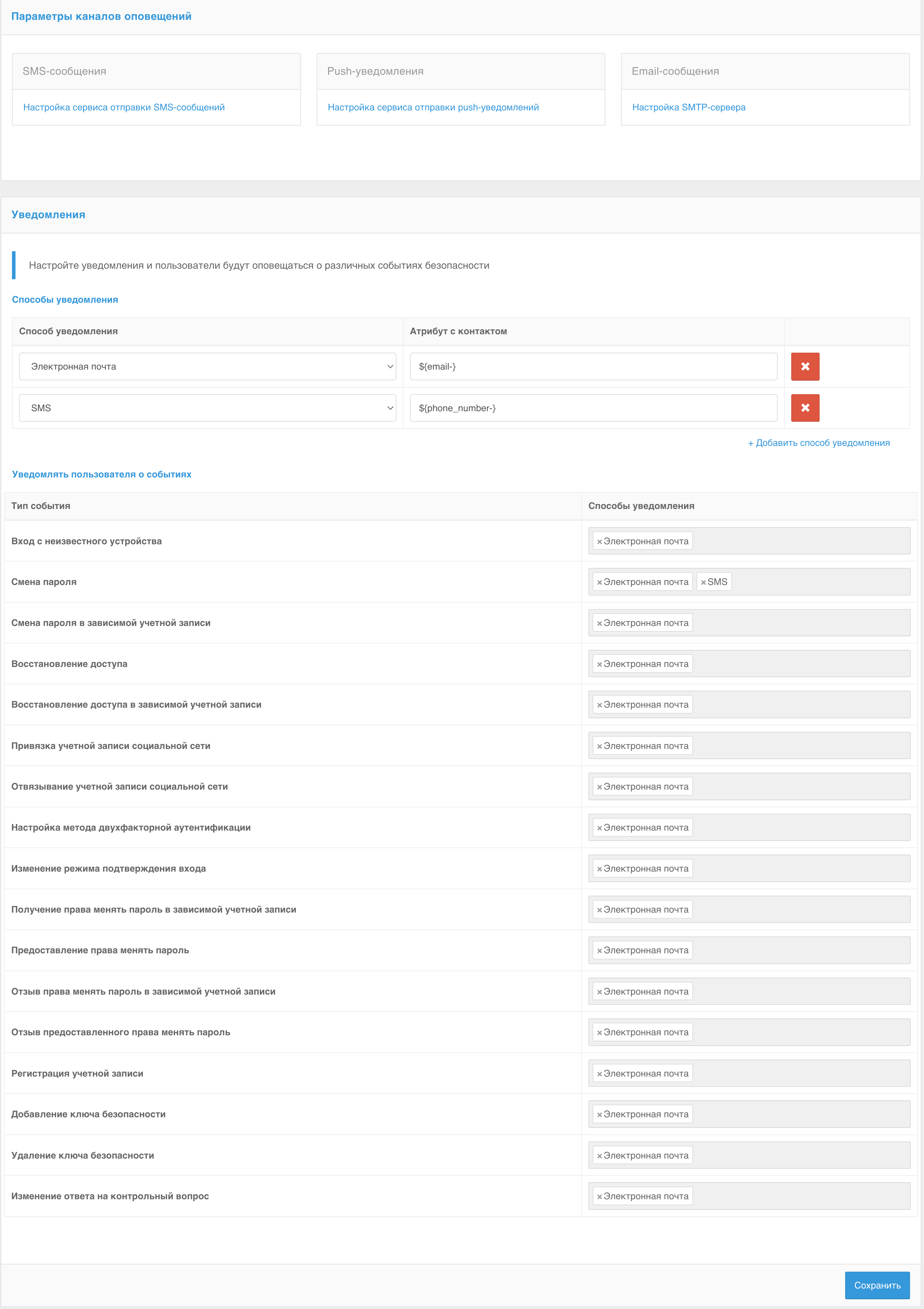The height and width of the screenshot is (1309, 924).
Task: Remove email tag from Удаление ключа безопасности
Action: (x=599, y=1156)
